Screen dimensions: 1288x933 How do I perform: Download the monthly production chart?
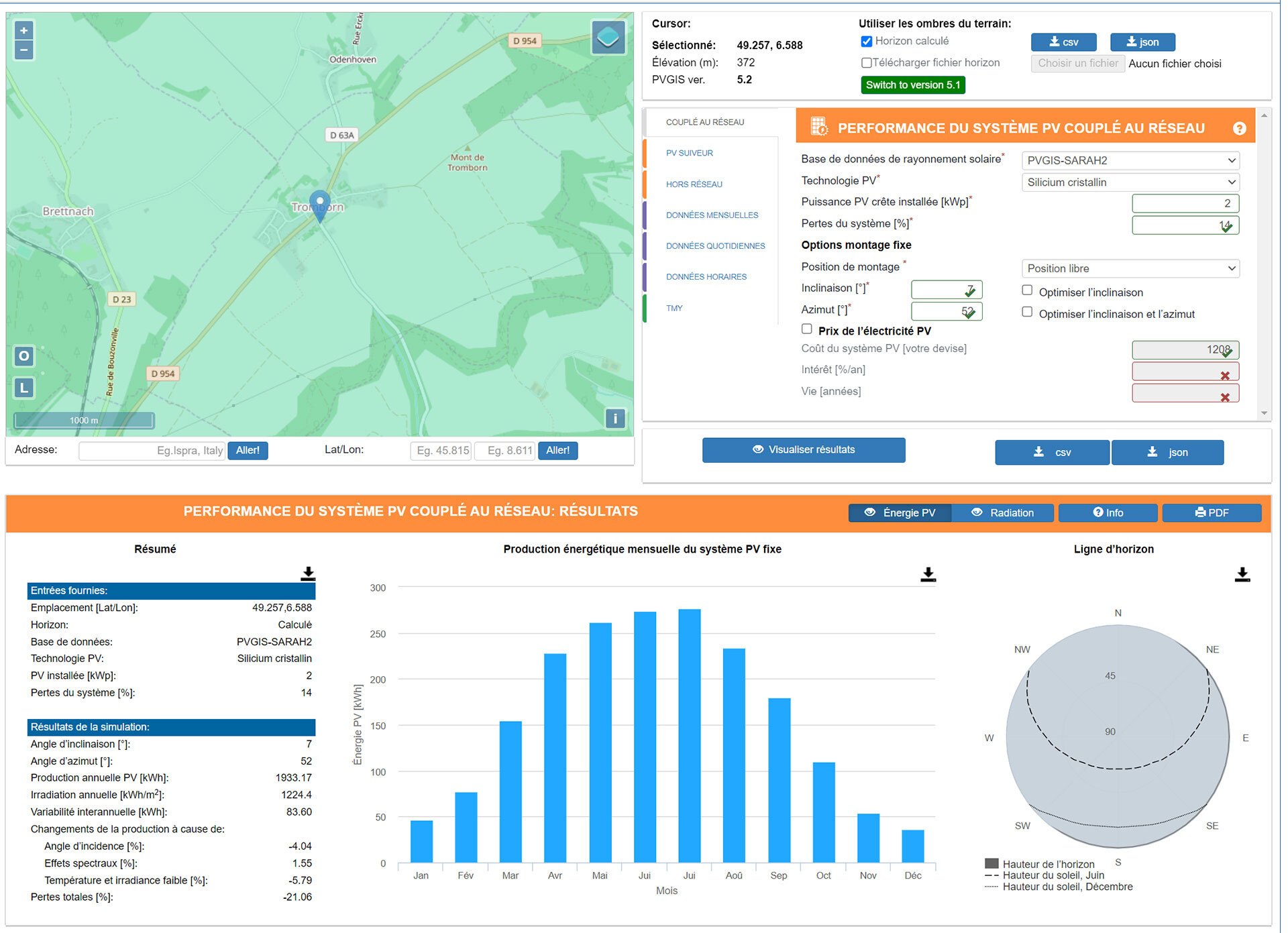928,574
